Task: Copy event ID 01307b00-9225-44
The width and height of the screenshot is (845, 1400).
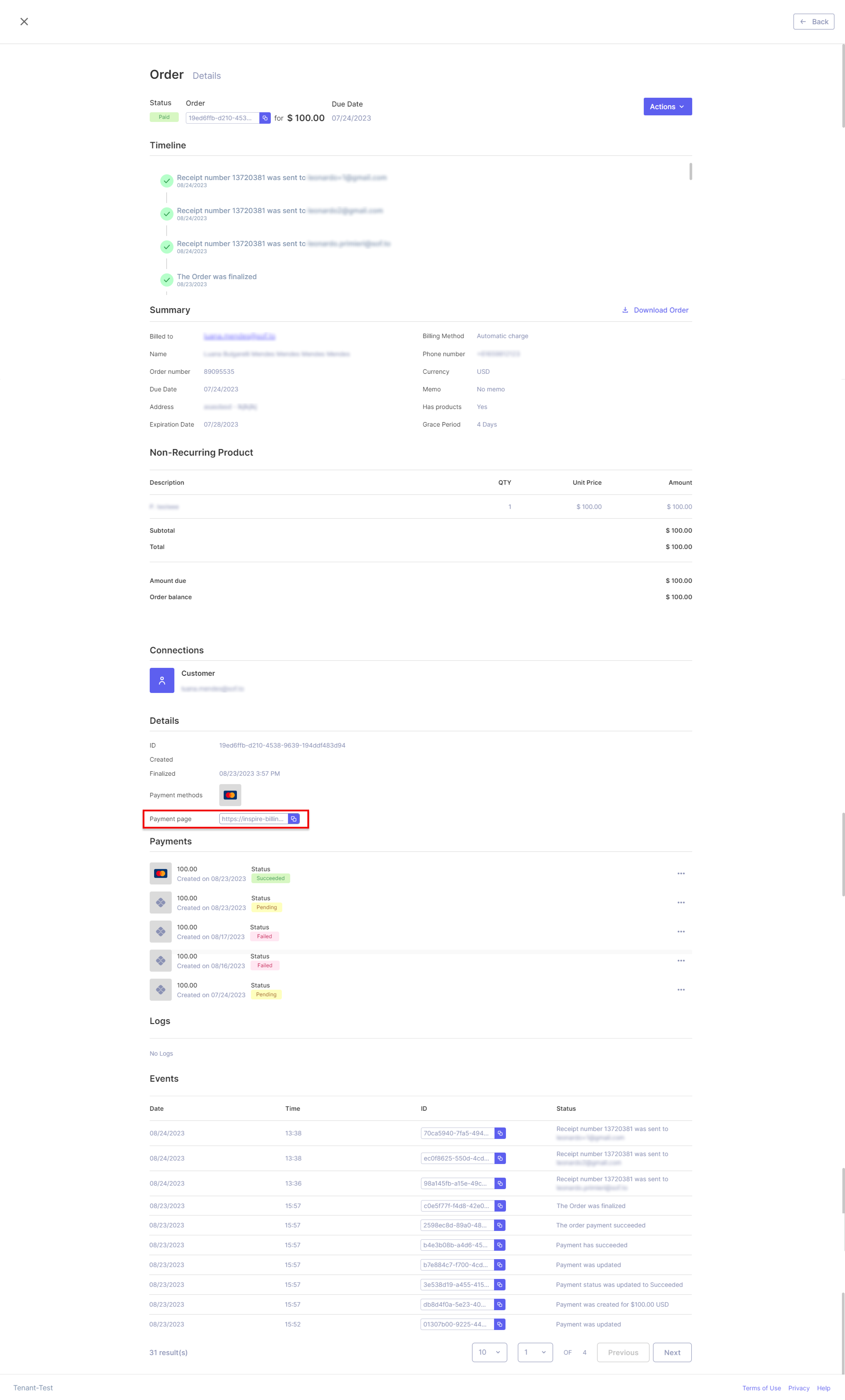Action: 500,1324
